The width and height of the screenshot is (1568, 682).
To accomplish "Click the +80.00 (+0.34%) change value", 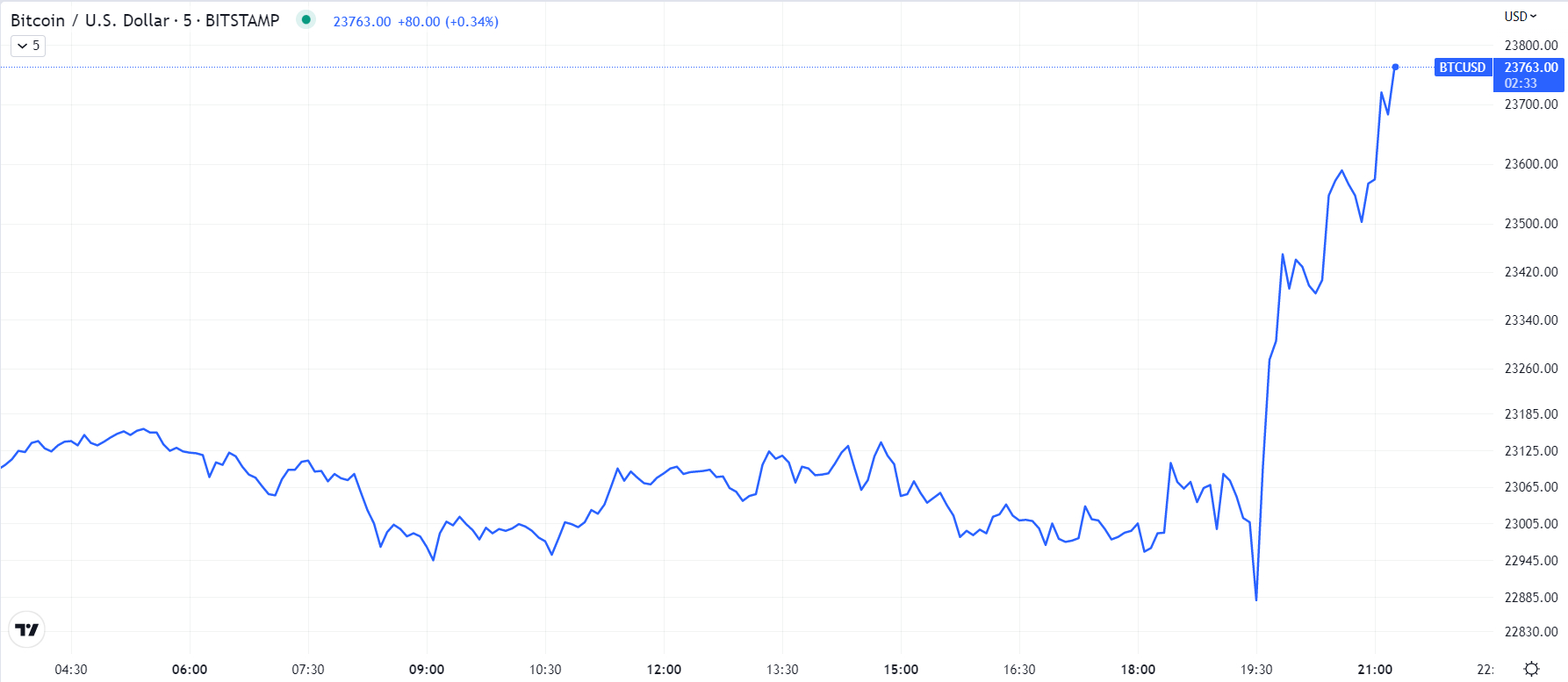I will [x=448, y=22].
